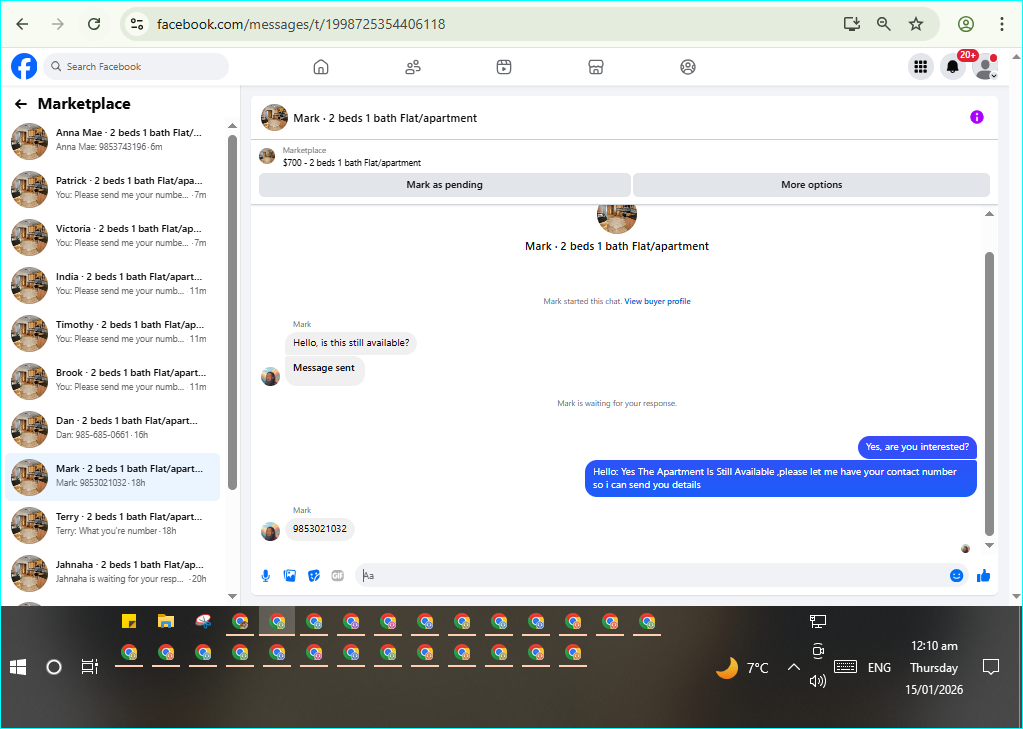Open View buyer profile link
Screen dimensions: 1023x729
(657, 301)
